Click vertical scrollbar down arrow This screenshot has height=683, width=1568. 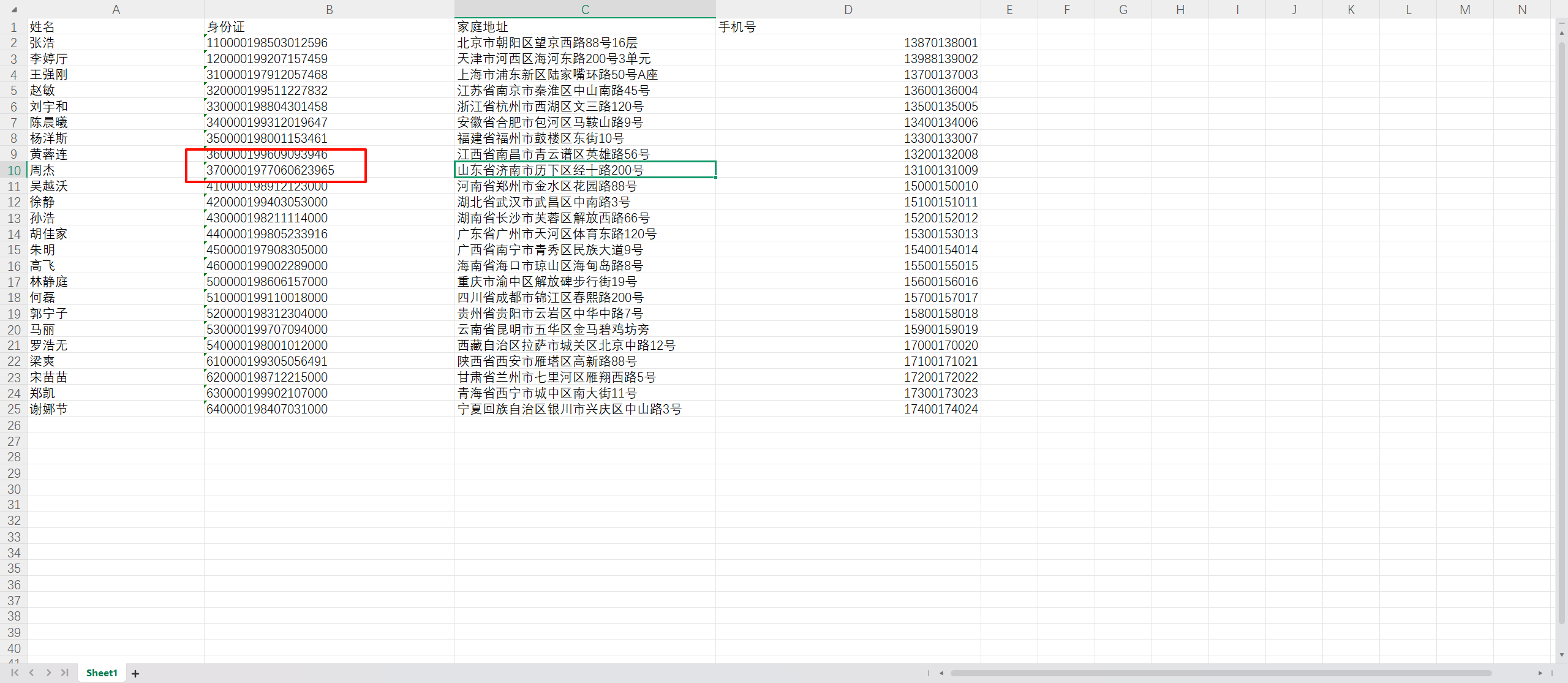[x=1562, y=655]
